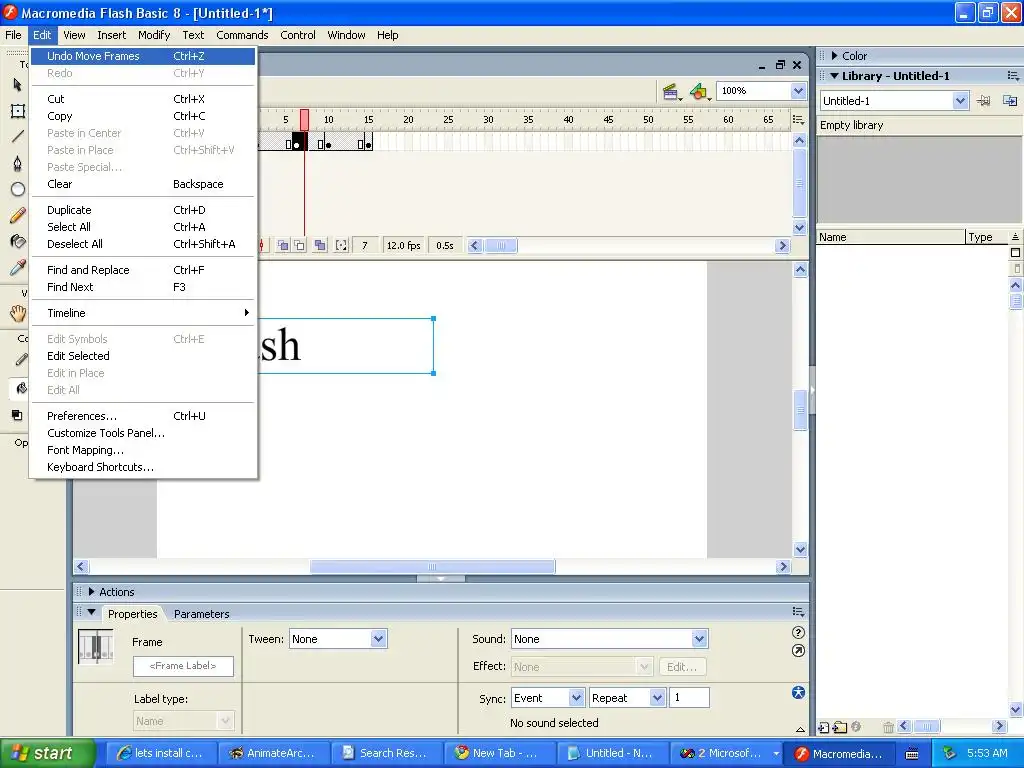The image size is (1024, 768).
Task: Click the Windows start button
Action: pyautogui.click(x=48, y=753)
